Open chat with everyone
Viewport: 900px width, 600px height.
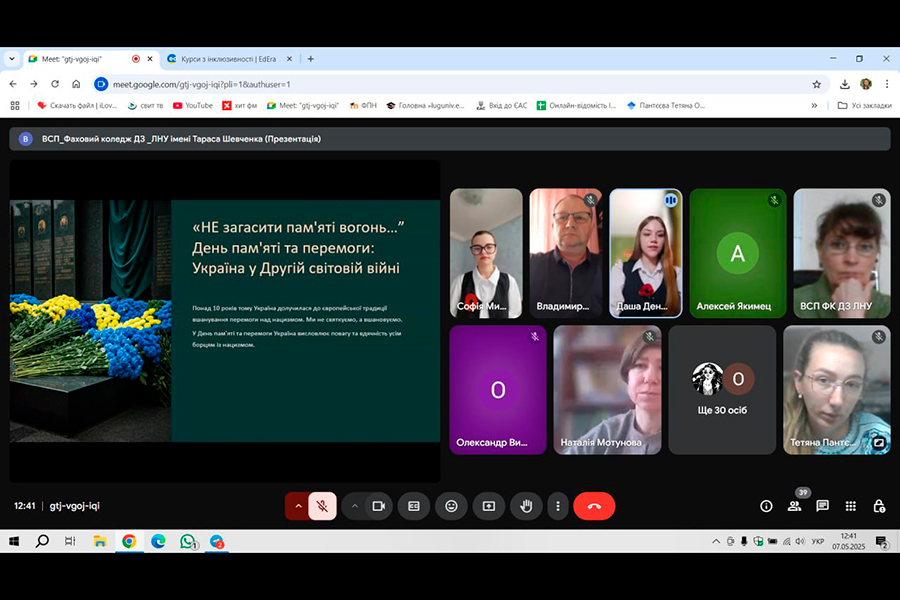point(823,506)
